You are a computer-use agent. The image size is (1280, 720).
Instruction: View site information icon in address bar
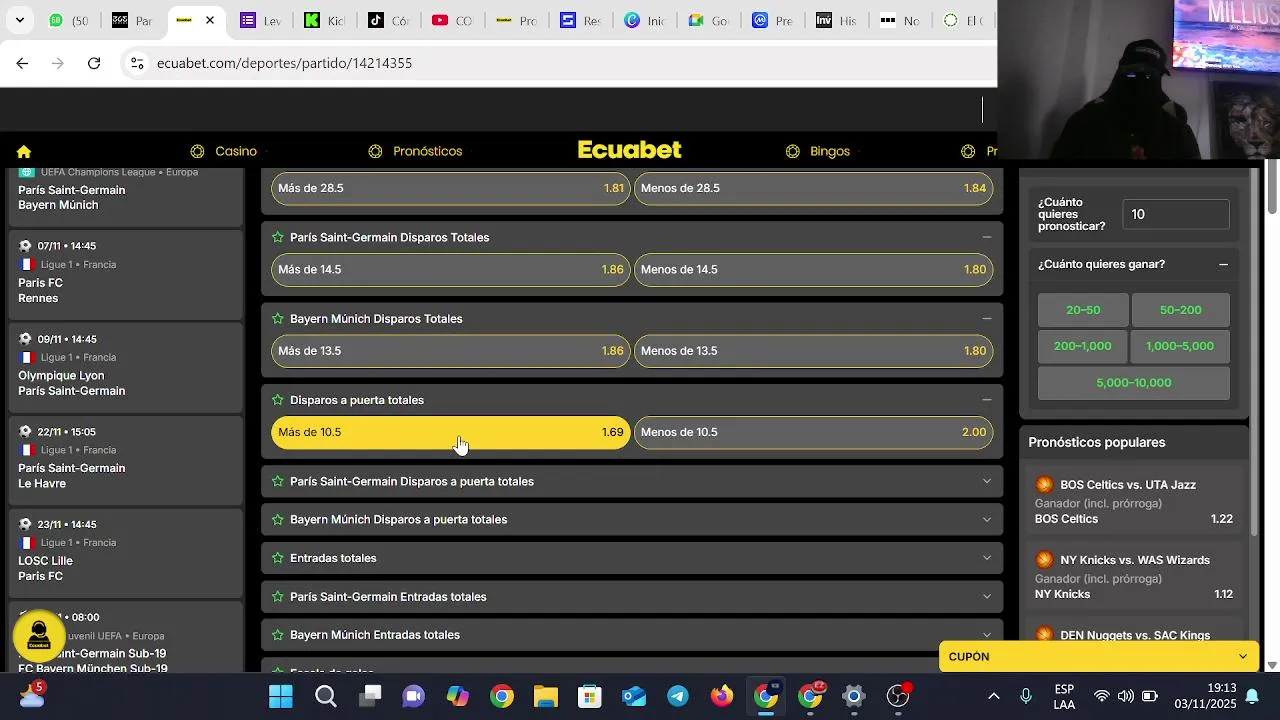point(137,63)
